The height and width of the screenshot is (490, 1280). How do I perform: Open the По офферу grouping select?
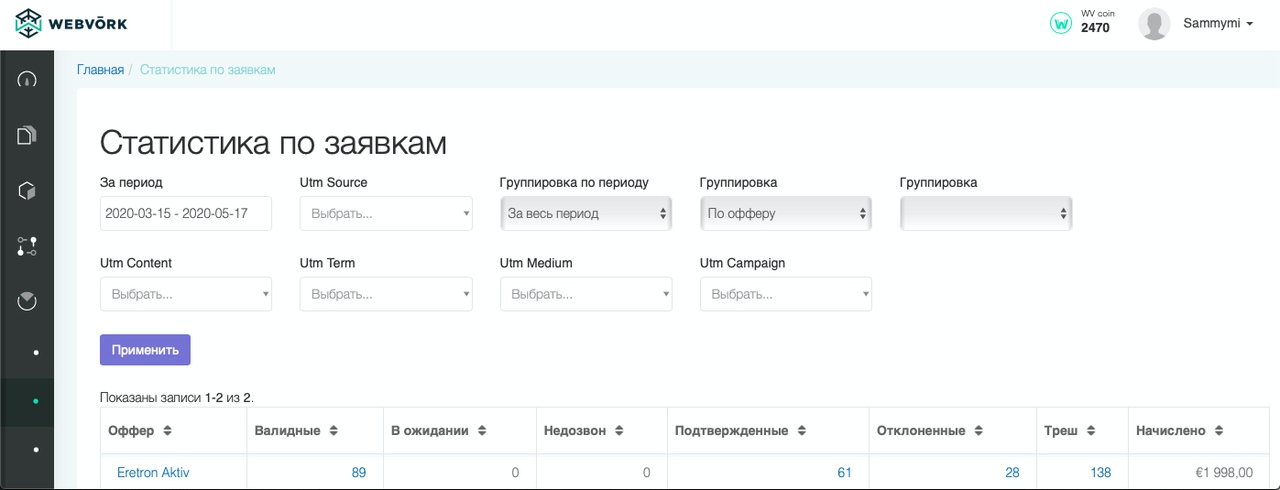786,213
